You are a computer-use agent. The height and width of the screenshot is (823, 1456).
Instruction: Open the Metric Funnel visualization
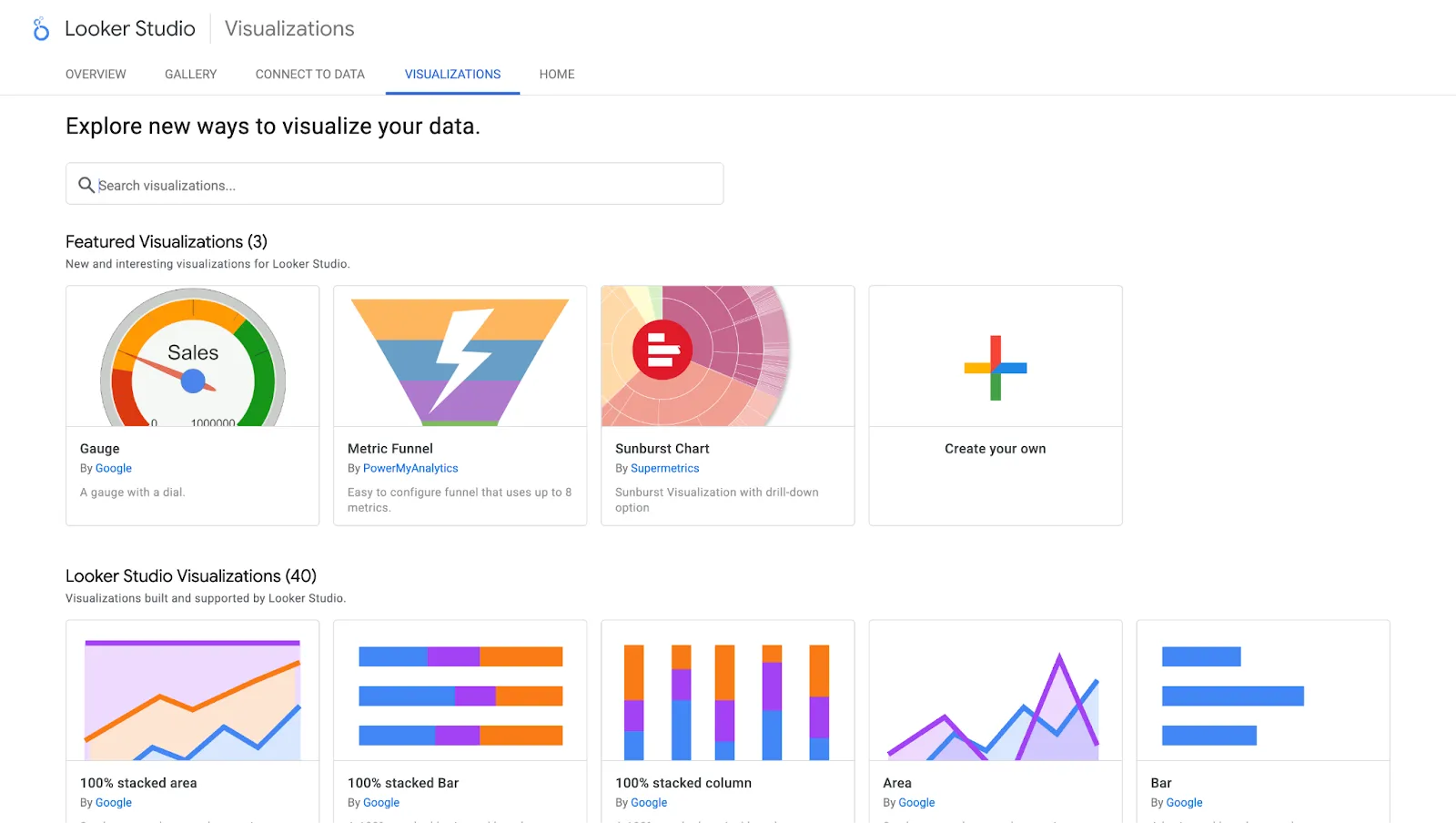pyautogui.click(x=460, y=356)
